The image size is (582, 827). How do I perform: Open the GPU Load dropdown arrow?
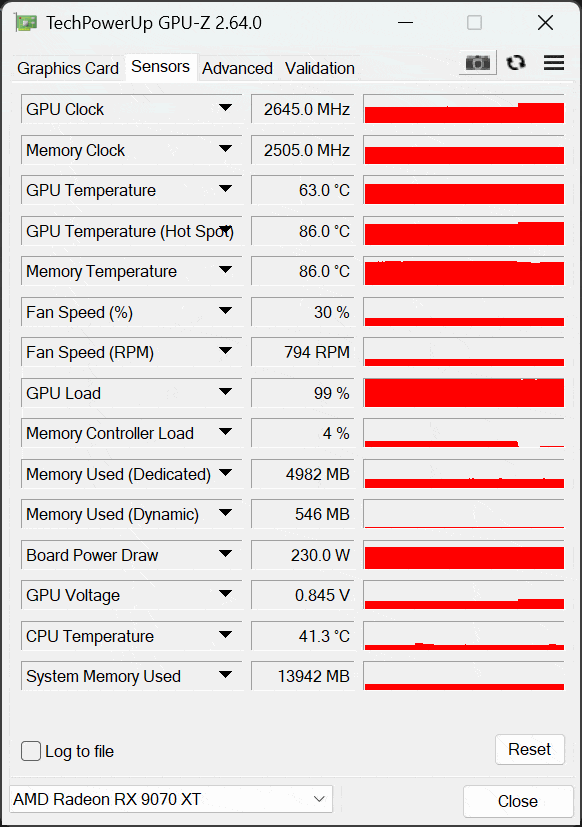(x=225, y=391)
